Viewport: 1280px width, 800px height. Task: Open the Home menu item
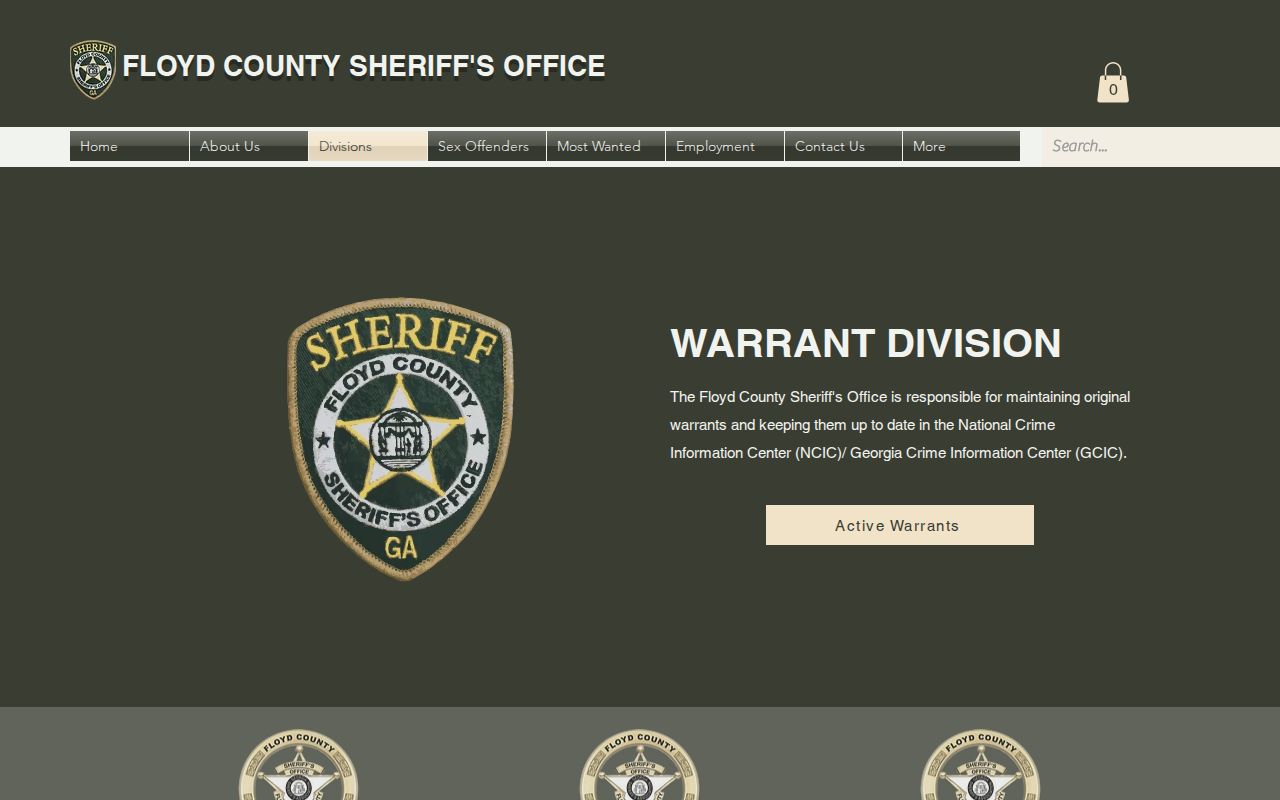(x=129, y=146)
